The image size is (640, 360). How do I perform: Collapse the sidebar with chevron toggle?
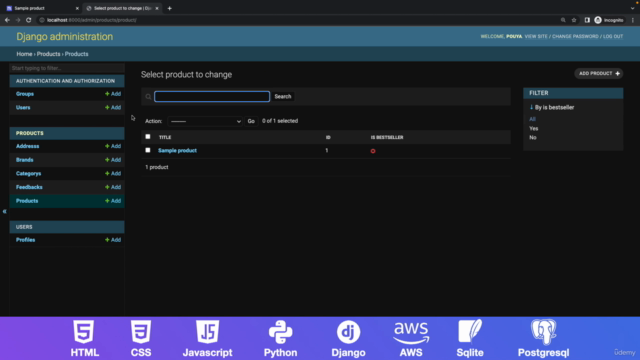click(4, 211)
